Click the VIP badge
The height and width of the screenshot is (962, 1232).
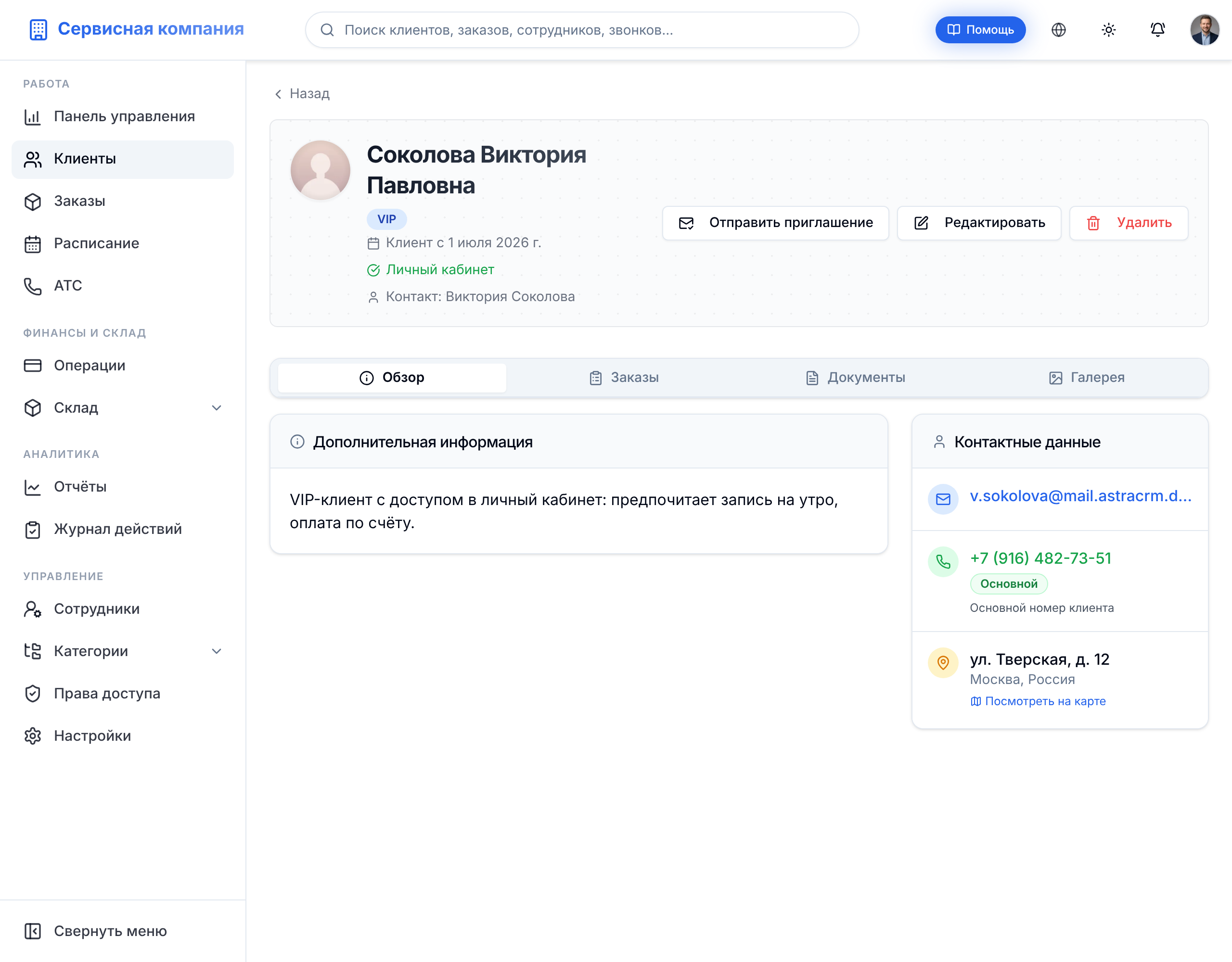click(386, 219)
